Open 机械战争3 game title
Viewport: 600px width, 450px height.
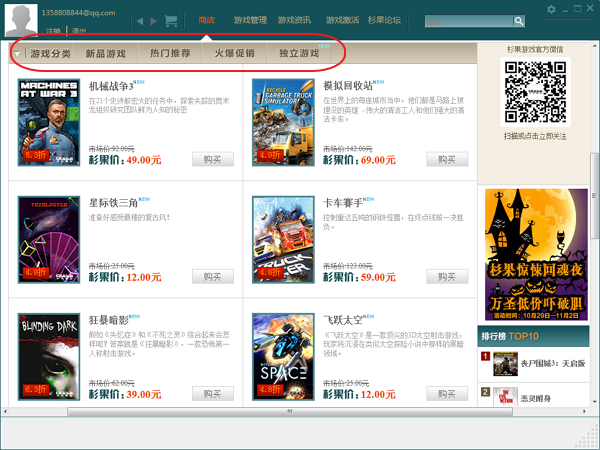click(x=111, y=86)
